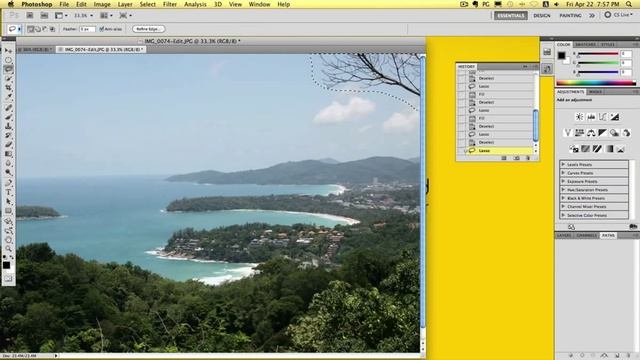The image size is (640, 360).
Task: Select the Dodge tool
Action: (x=8, y=172)
